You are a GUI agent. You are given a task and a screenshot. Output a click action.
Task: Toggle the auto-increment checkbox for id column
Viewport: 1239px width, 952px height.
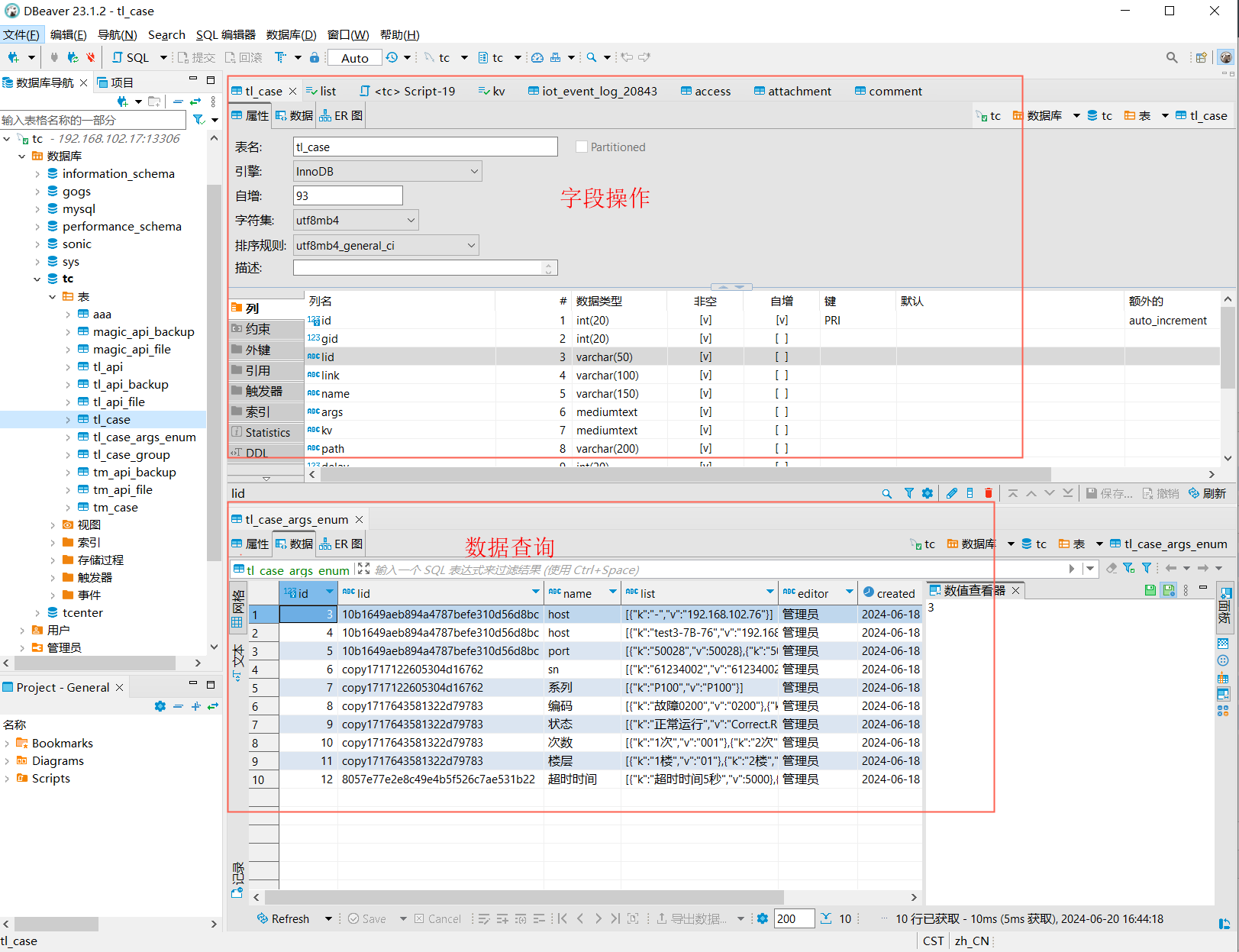pos(782,321)
